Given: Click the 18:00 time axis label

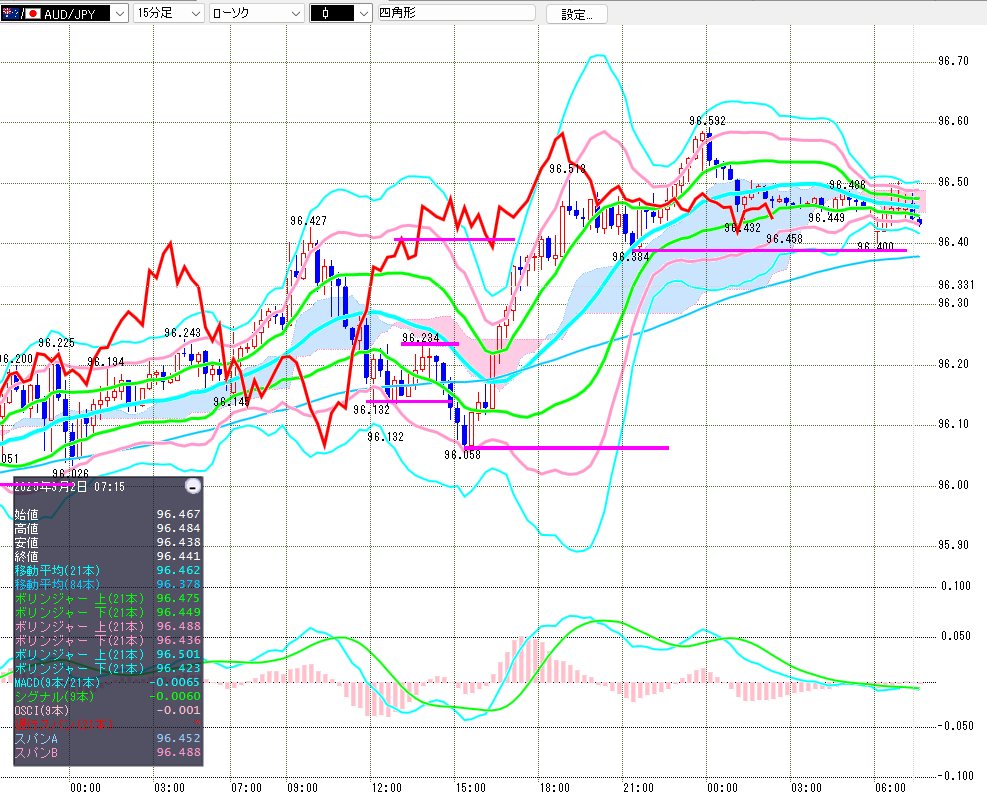Looking at the screenshot, I should 555,788.
